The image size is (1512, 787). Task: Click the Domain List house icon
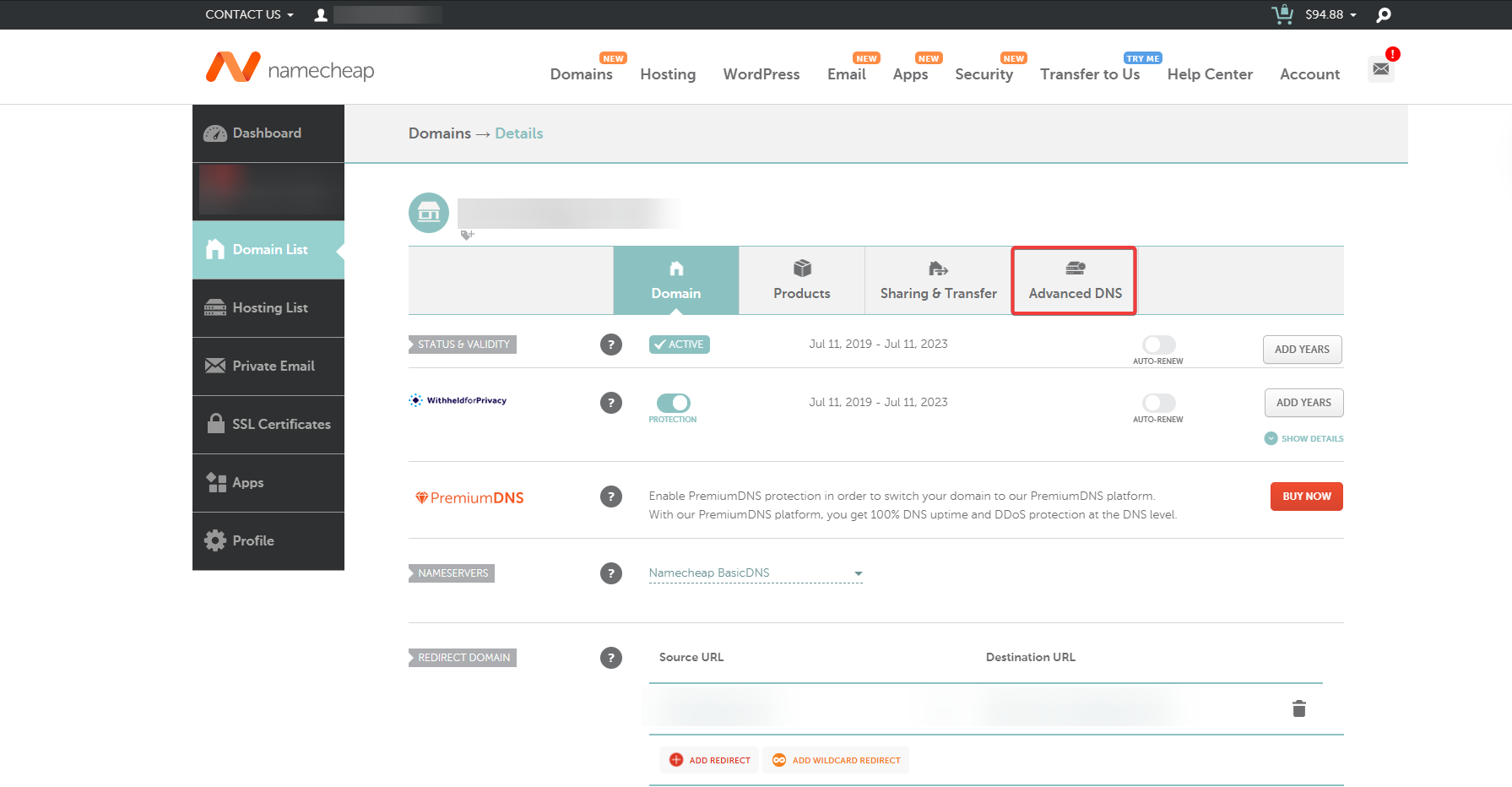pos(215,249)
